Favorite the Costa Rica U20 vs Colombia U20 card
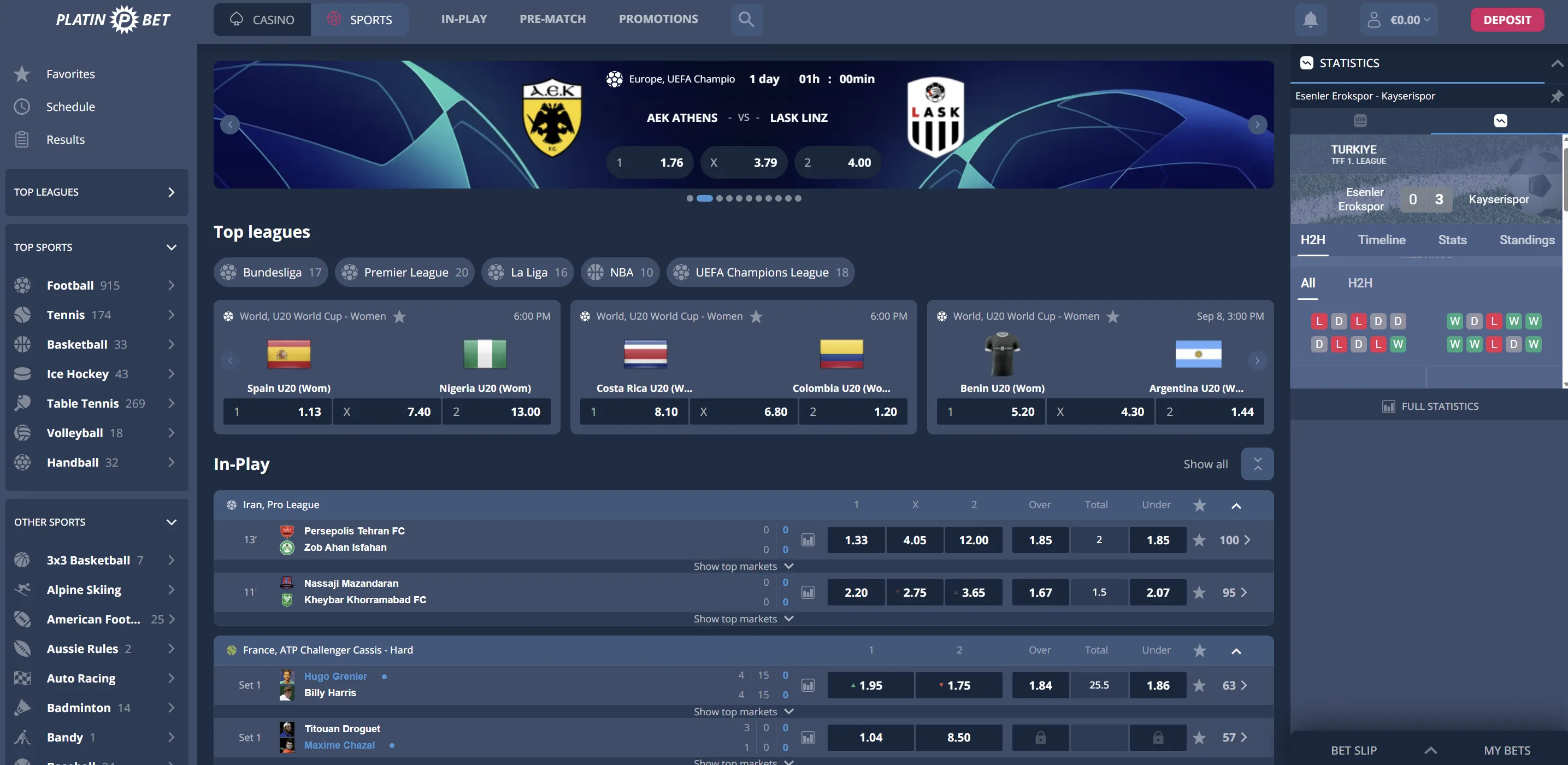The width and height of the screenshot is (1568, 765). pyautogui.click(x=756, y=316)
